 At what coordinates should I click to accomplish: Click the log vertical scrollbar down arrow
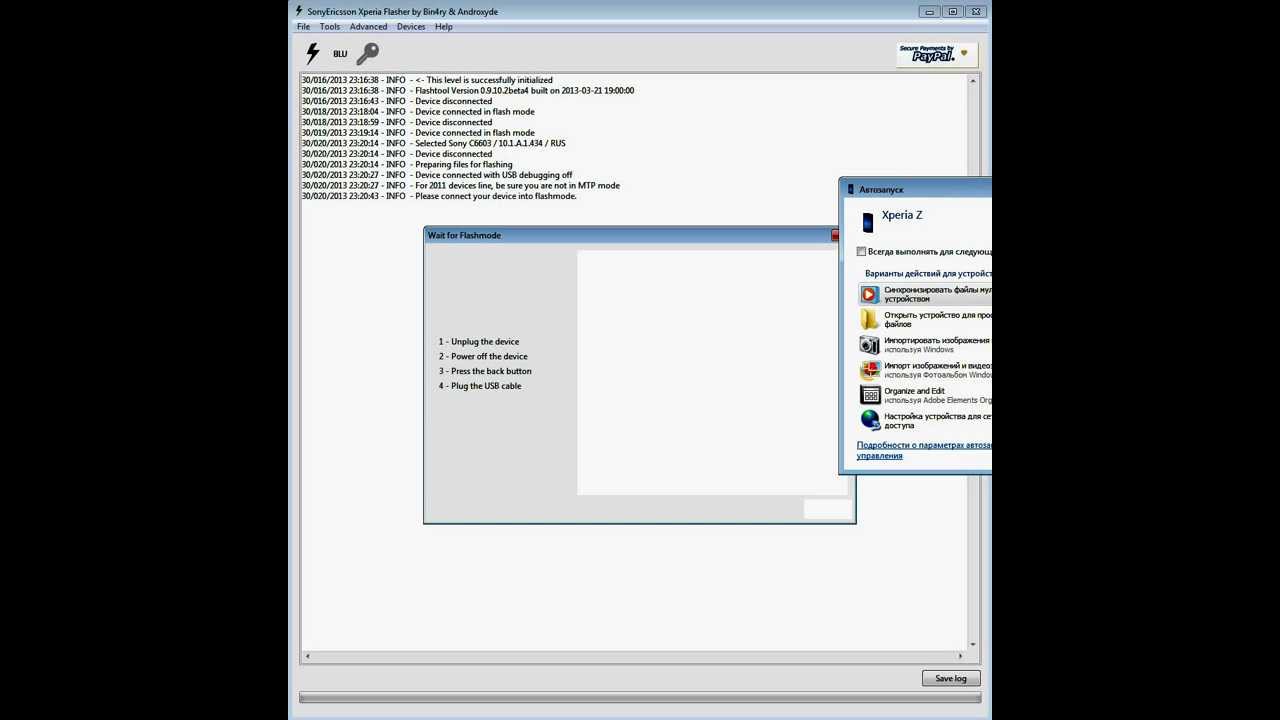972,645
